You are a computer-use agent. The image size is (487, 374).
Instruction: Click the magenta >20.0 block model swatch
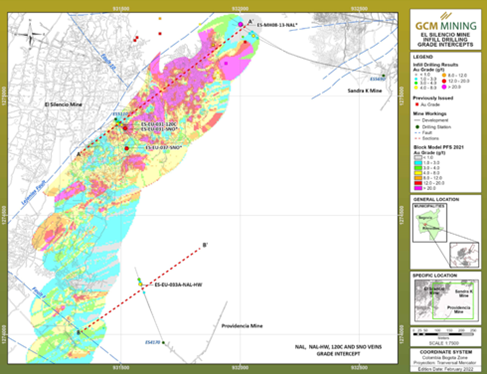click(x=418, y=188)
